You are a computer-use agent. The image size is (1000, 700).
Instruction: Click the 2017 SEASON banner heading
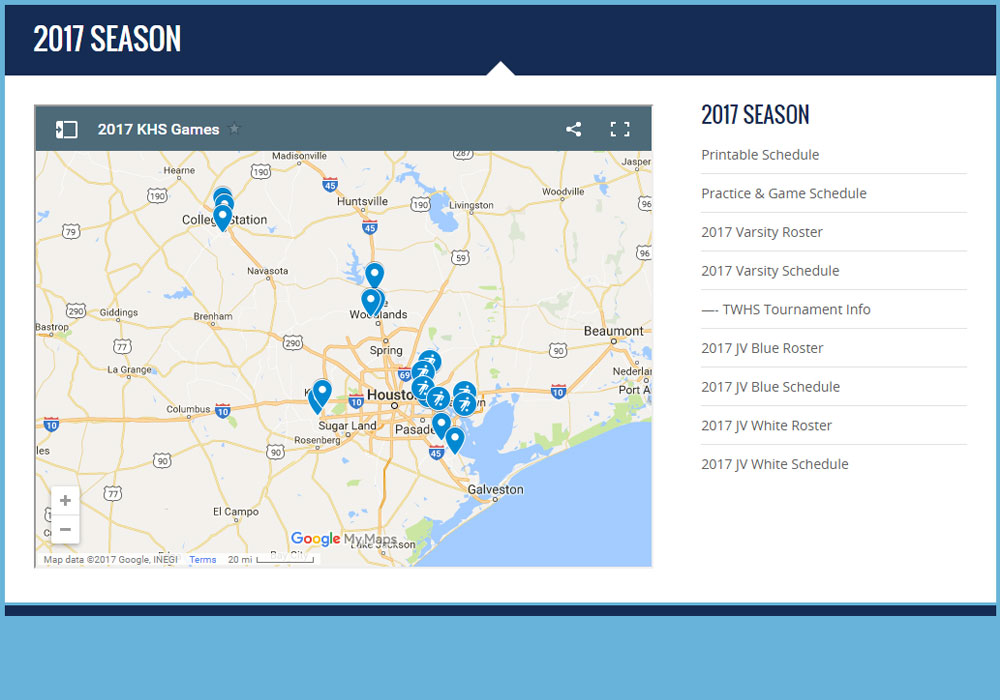(107, 39)
